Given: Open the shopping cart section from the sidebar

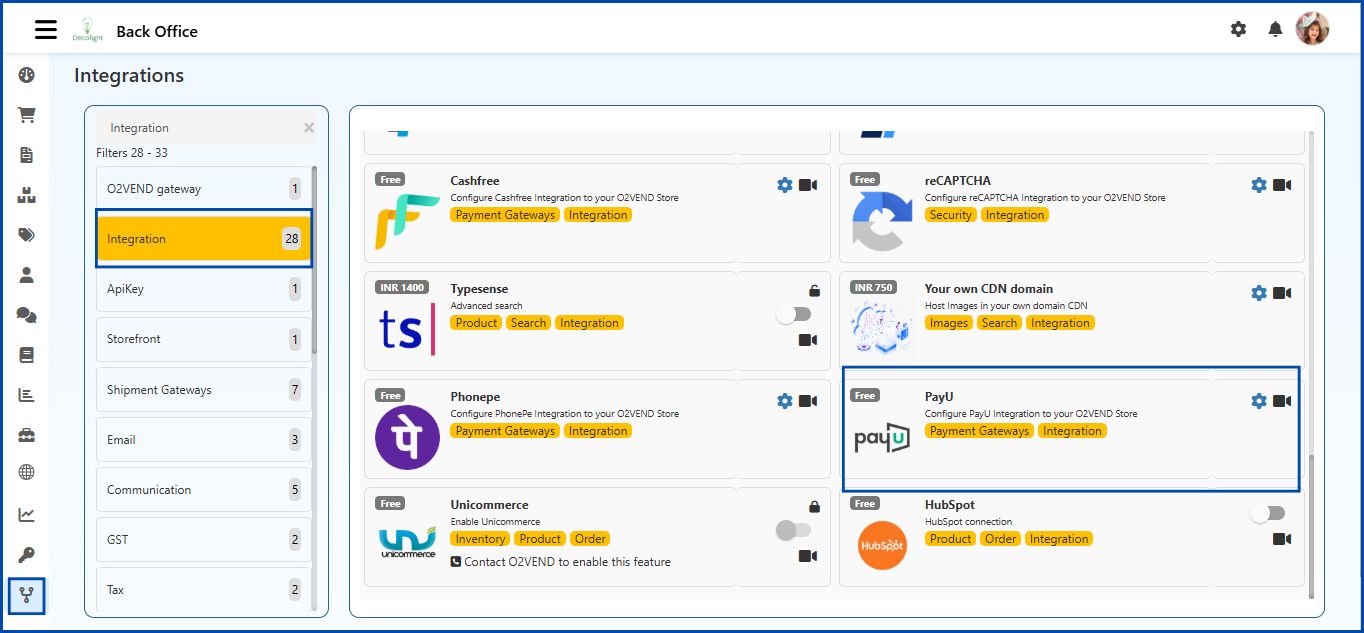Looking at the screenshot, I should click(x=27, y=114).
